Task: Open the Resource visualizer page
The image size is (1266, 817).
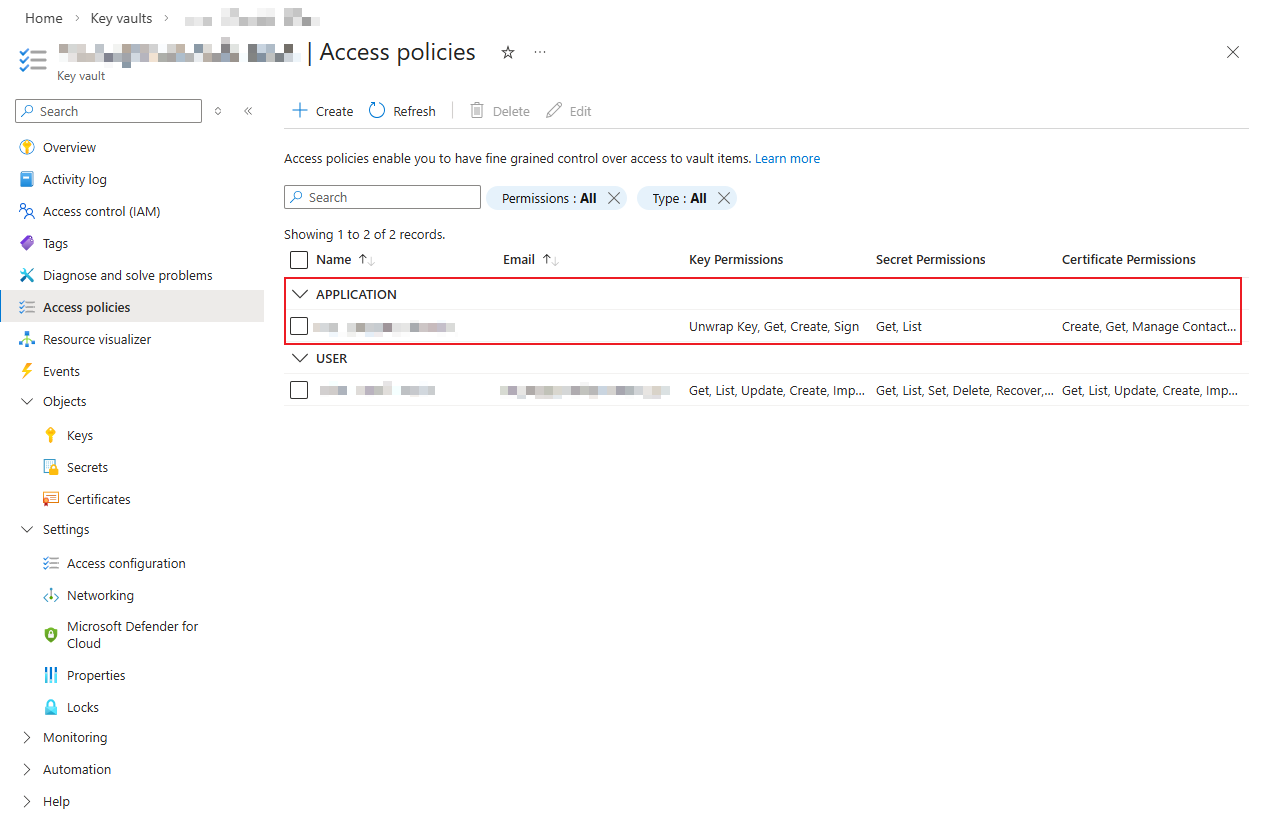Action: tap(97, 339)
